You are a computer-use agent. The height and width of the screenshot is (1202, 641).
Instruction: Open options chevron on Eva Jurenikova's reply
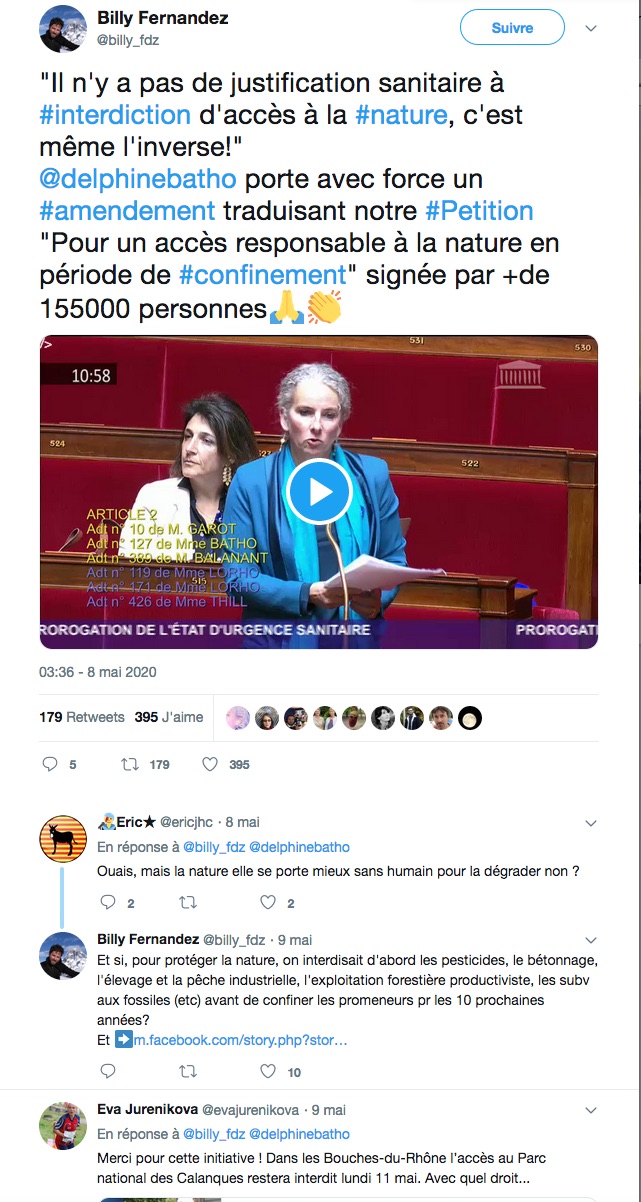(590, 1111)
